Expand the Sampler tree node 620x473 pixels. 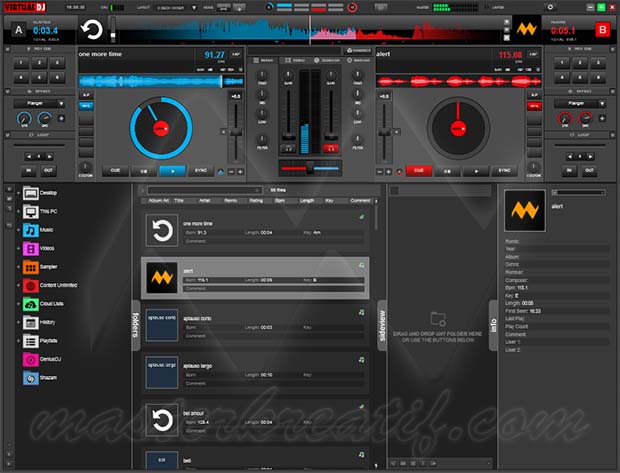click(x=18, y=267)
